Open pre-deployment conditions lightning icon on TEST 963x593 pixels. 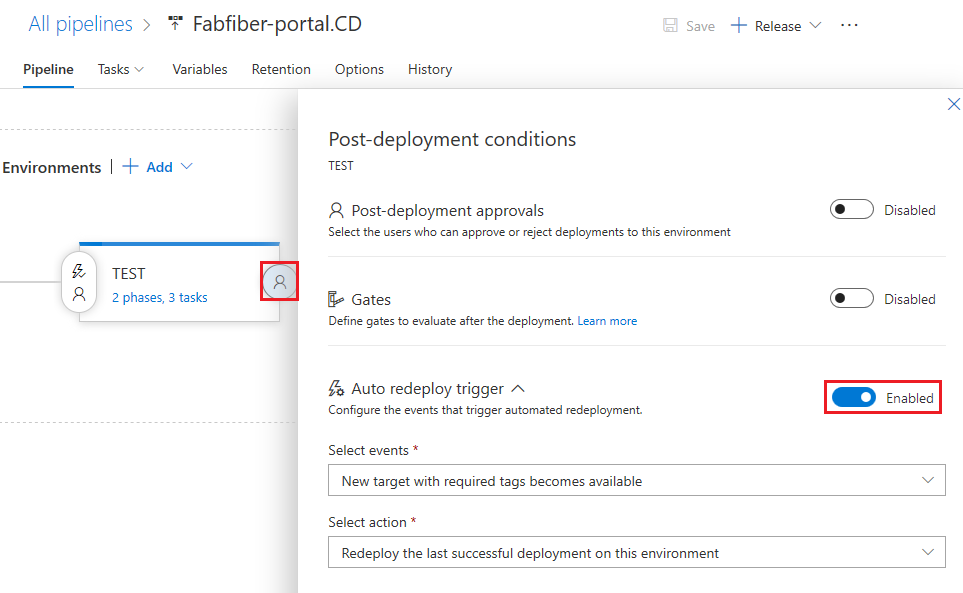pos(79,268)
